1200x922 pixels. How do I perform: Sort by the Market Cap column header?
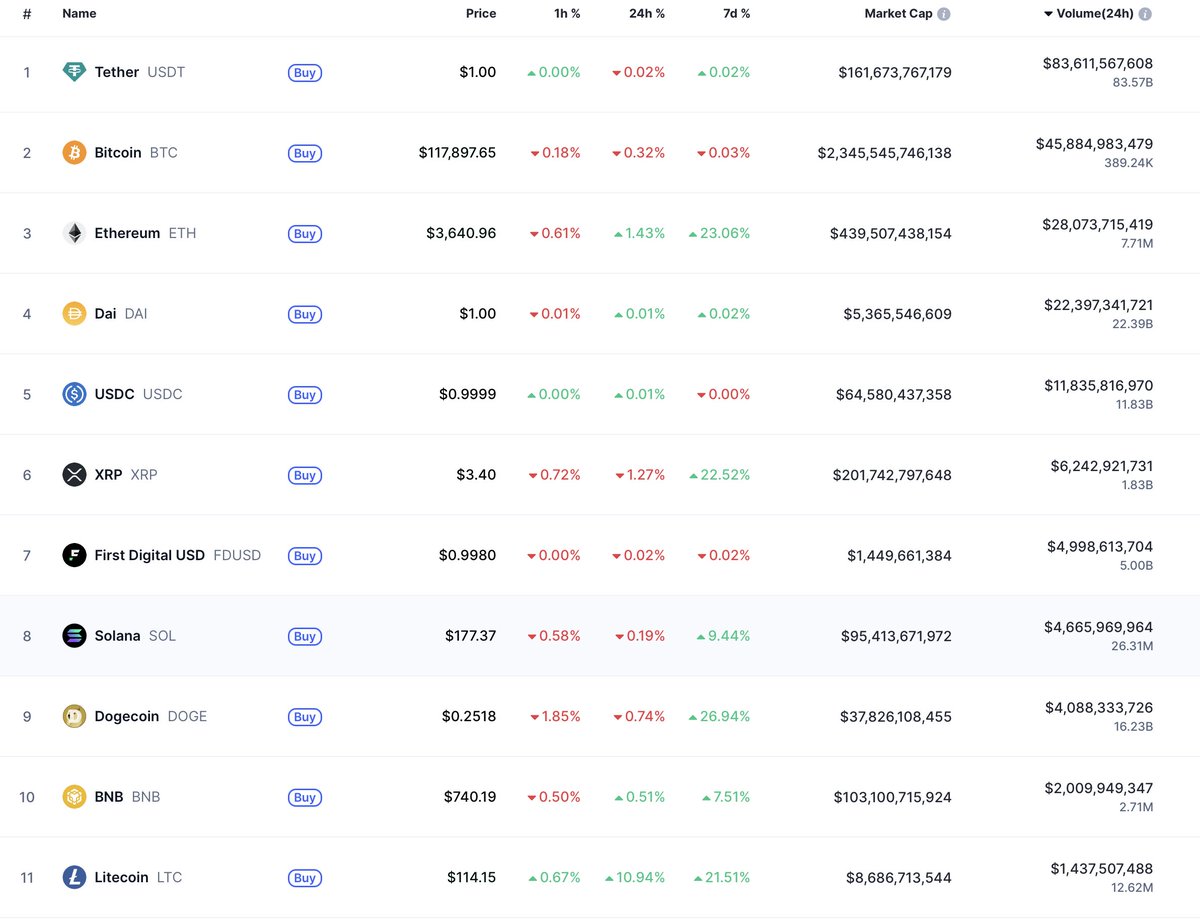coord(899,14)
